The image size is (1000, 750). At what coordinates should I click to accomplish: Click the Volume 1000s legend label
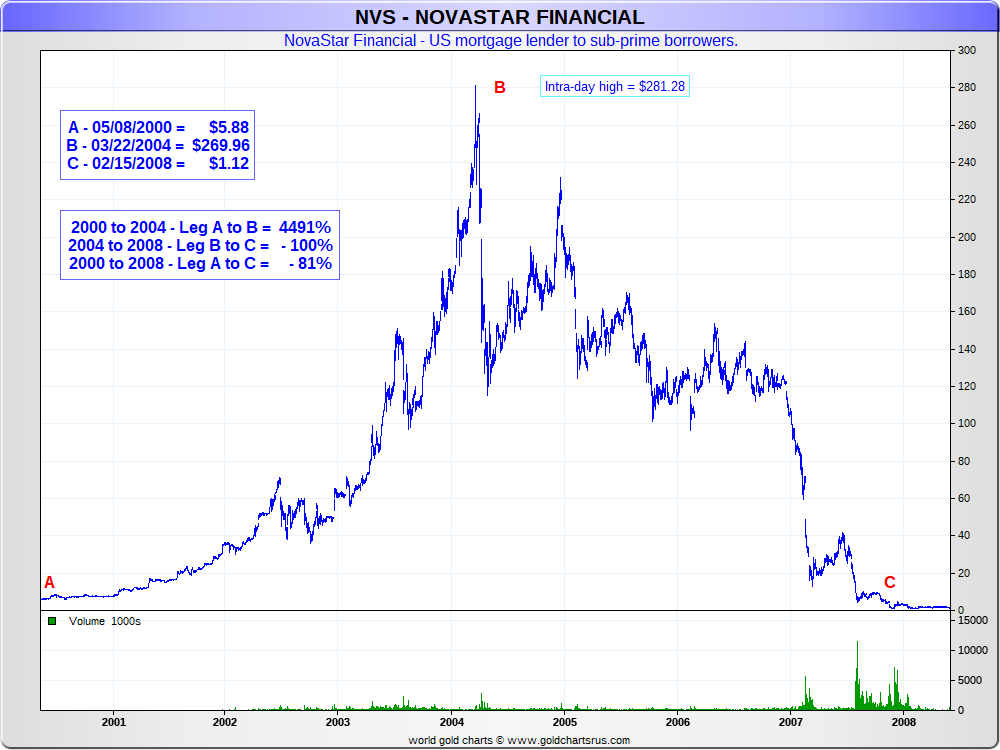pyautogui.click(x=105, y=621)
